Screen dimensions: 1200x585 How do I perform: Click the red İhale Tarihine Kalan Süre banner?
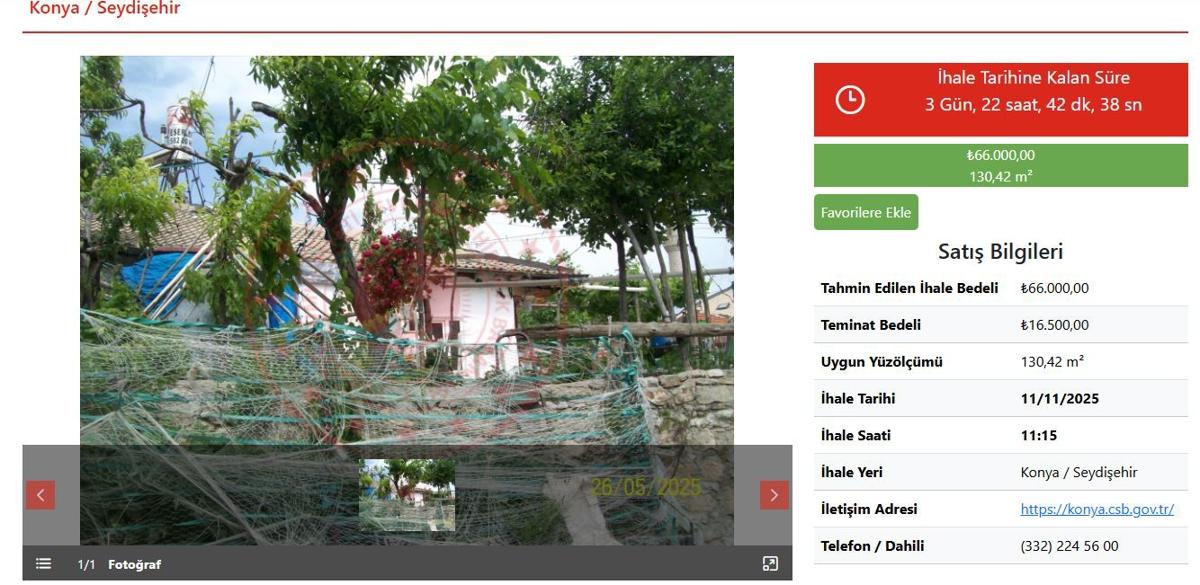click(x=1001, y=100)
